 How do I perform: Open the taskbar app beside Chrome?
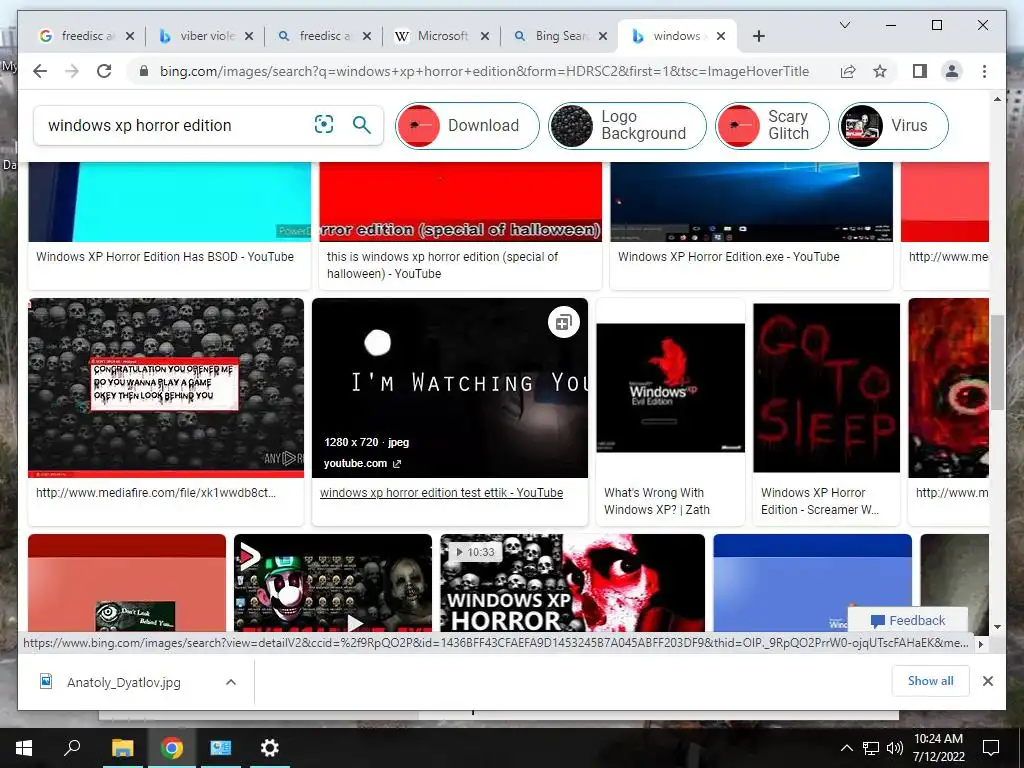(x=221, y=748)
